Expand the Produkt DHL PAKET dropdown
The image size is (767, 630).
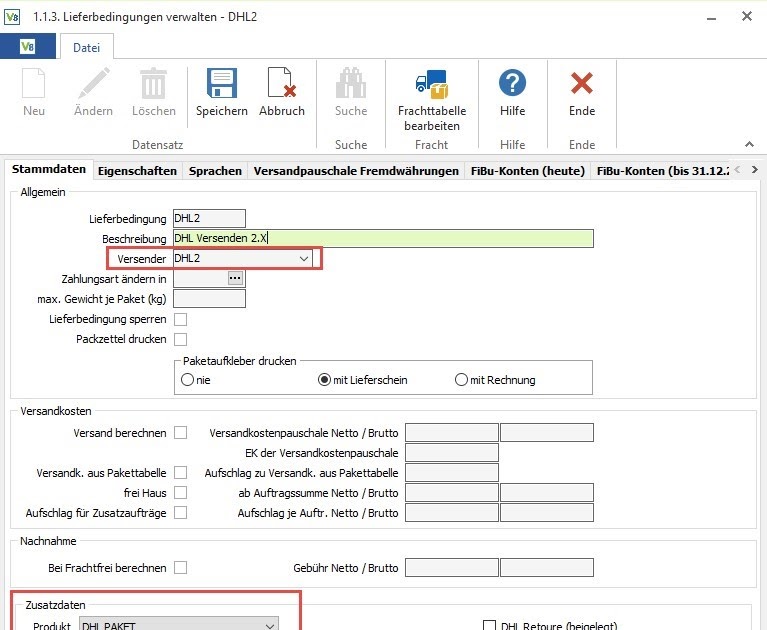pyautogui.click(x=270, y=625)
